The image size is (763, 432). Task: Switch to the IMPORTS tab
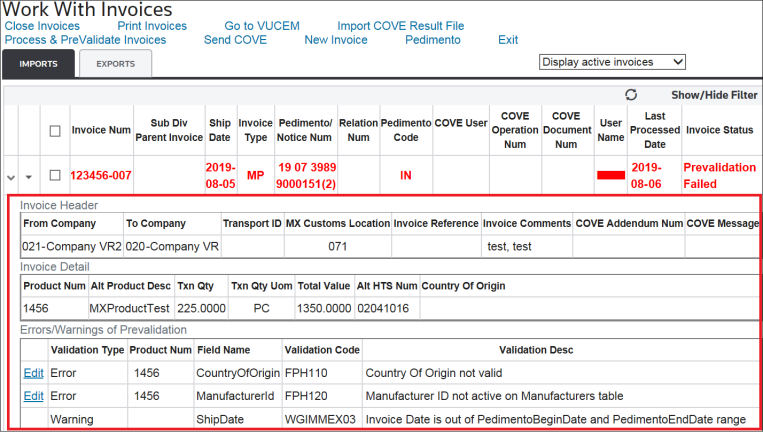[x=38, y=64]
